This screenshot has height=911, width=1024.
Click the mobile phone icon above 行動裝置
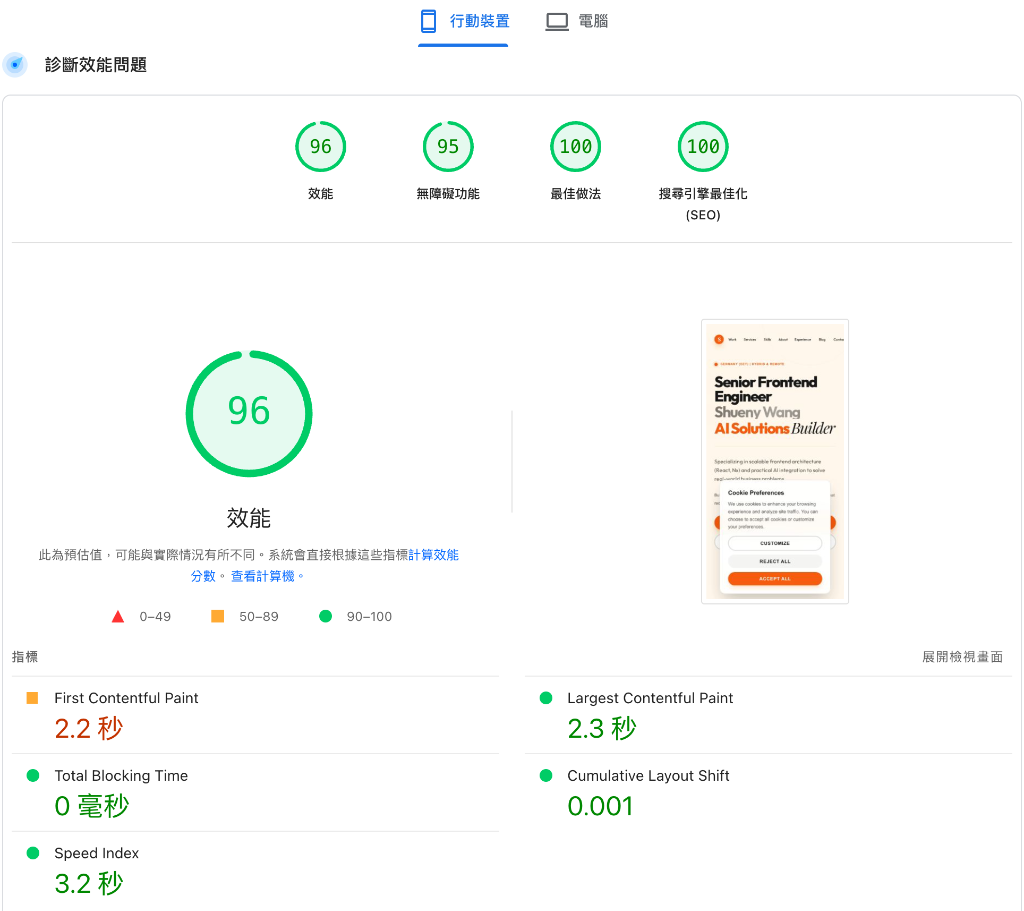pyautogui.click(x=430, y=19)
